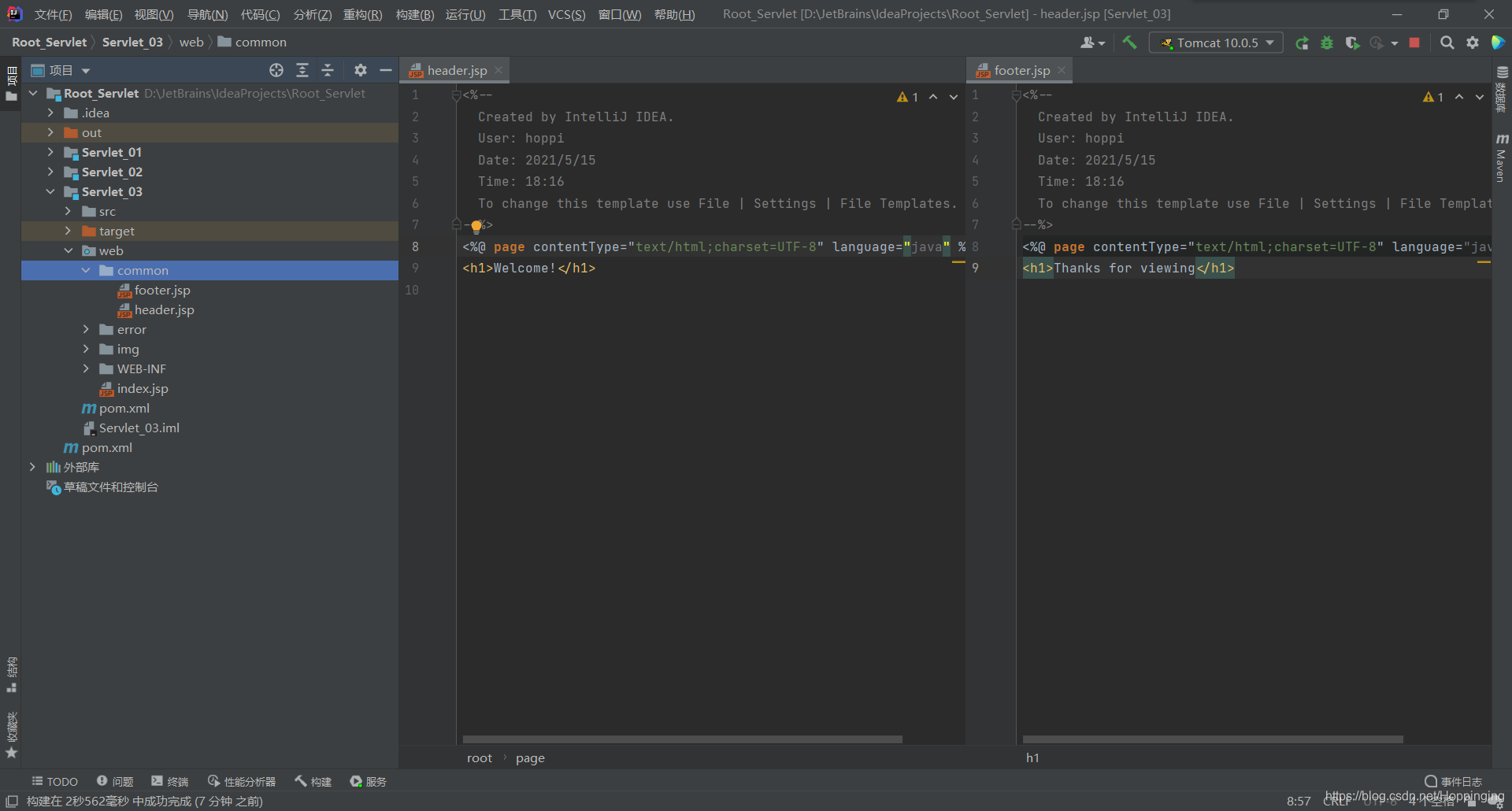Open the Structure tool window on left

point(11,674)
